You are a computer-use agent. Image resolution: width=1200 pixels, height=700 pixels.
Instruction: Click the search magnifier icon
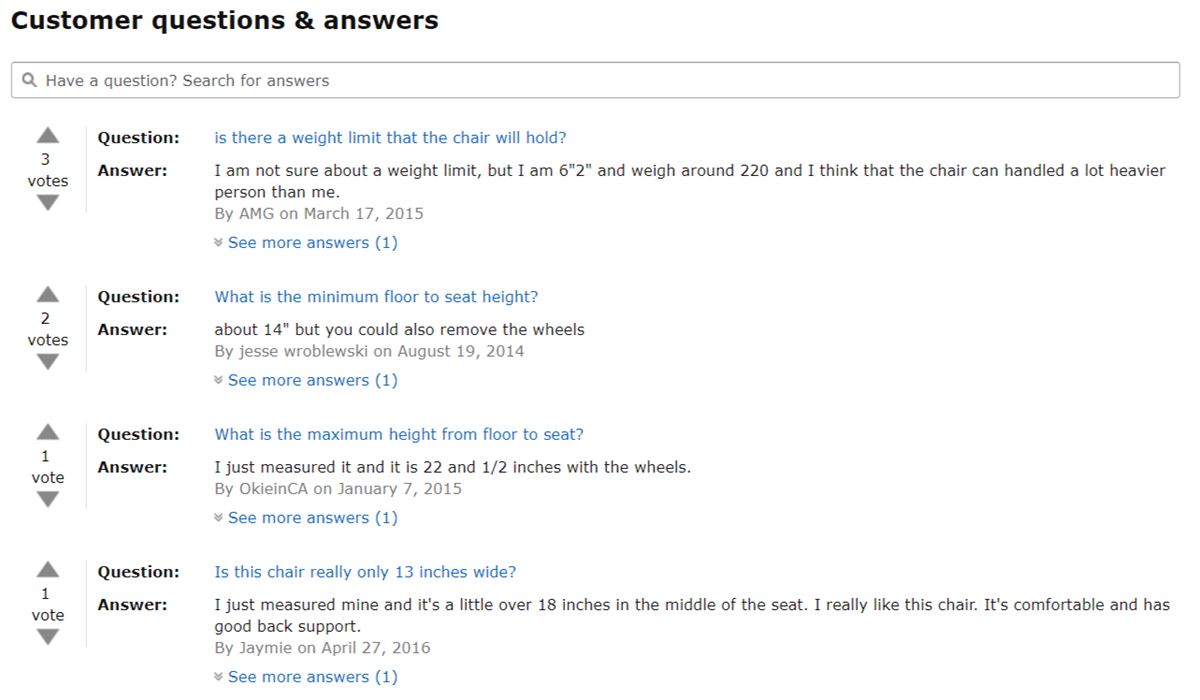click(x=29, y=79)
